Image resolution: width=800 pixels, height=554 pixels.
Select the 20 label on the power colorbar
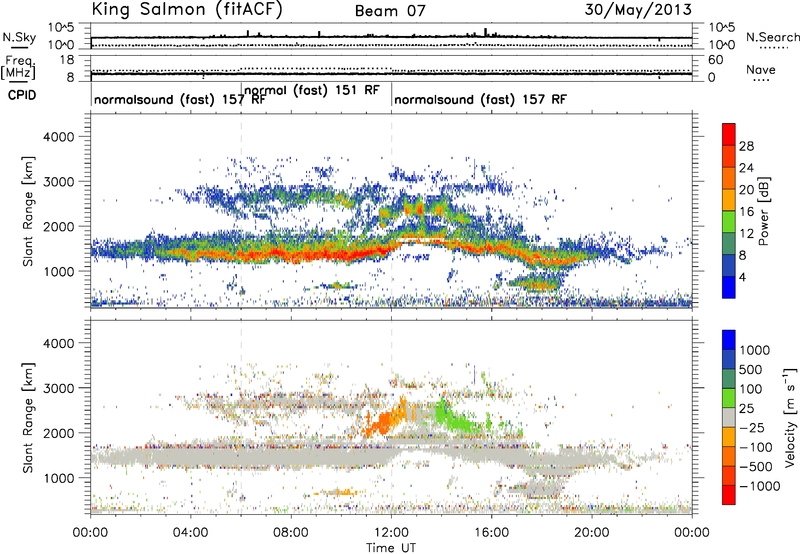[x=746, y=190]
